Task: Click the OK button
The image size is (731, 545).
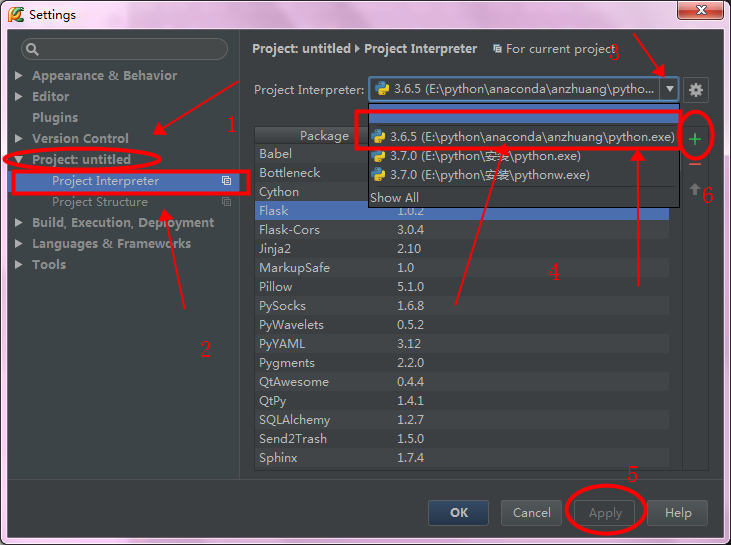Action: pos(458,513)
